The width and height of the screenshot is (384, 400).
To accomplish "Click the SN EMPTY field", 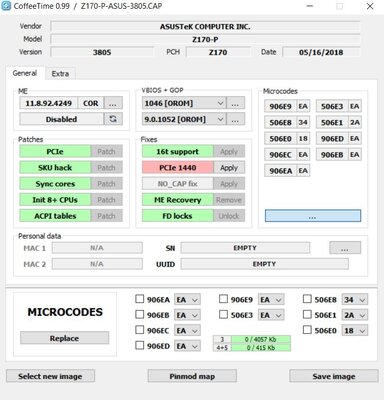I will 245,248.
